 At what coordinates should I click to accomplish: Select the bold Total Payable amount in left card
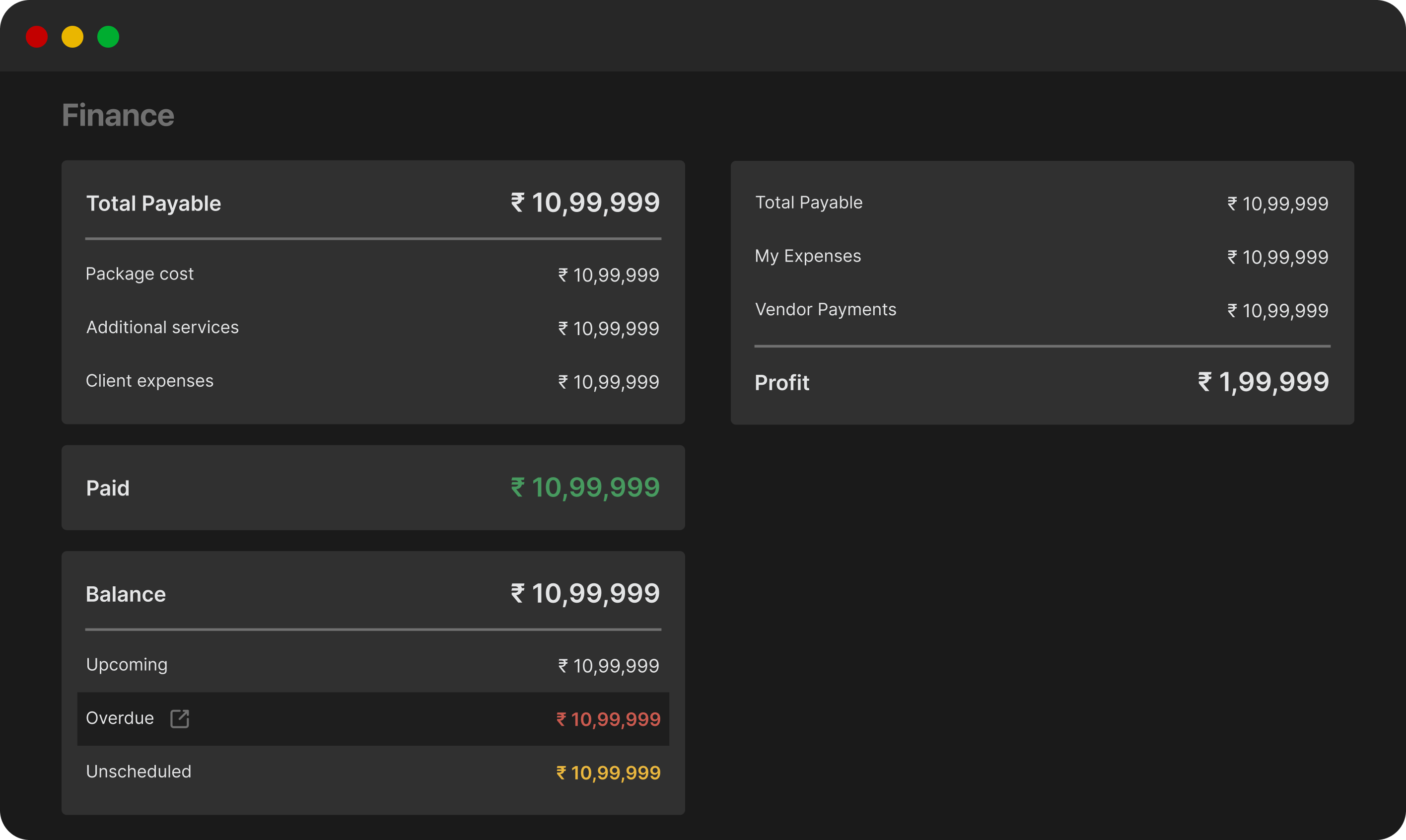click(x=585, y=203)
